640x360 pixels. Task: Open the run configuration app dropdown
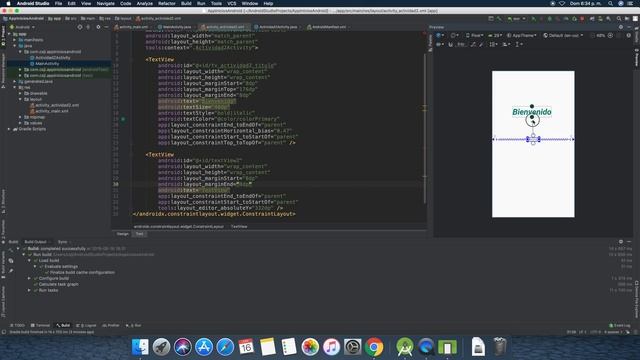(516, 19)
